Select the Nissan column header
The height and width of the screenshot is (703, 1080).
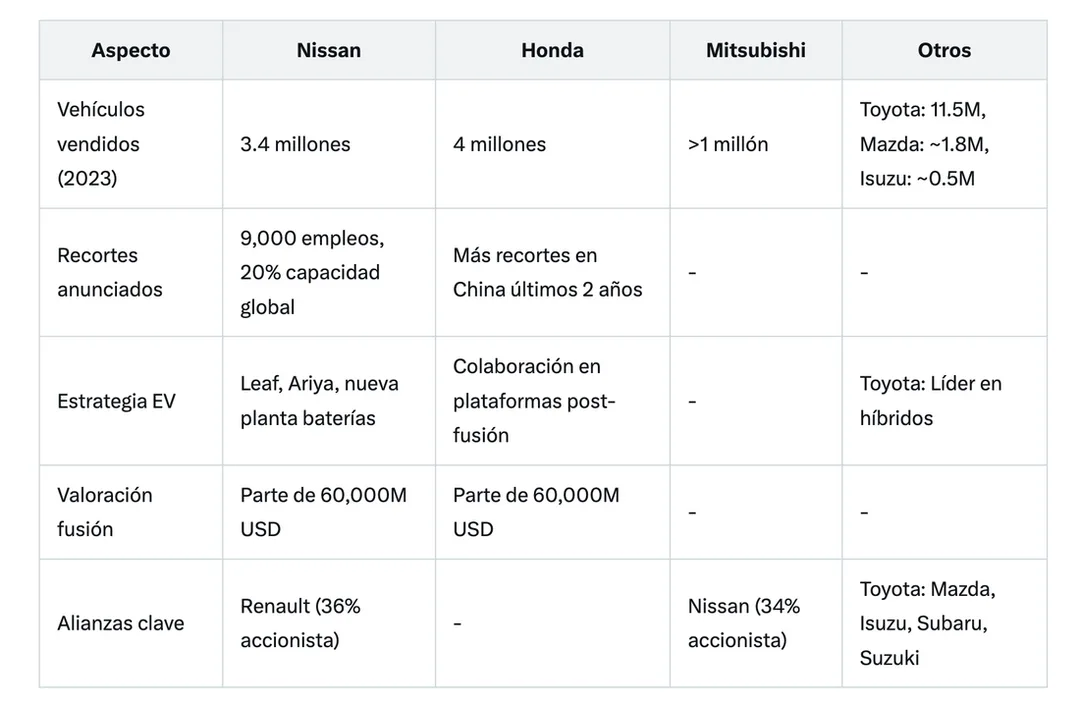[329, 50]
